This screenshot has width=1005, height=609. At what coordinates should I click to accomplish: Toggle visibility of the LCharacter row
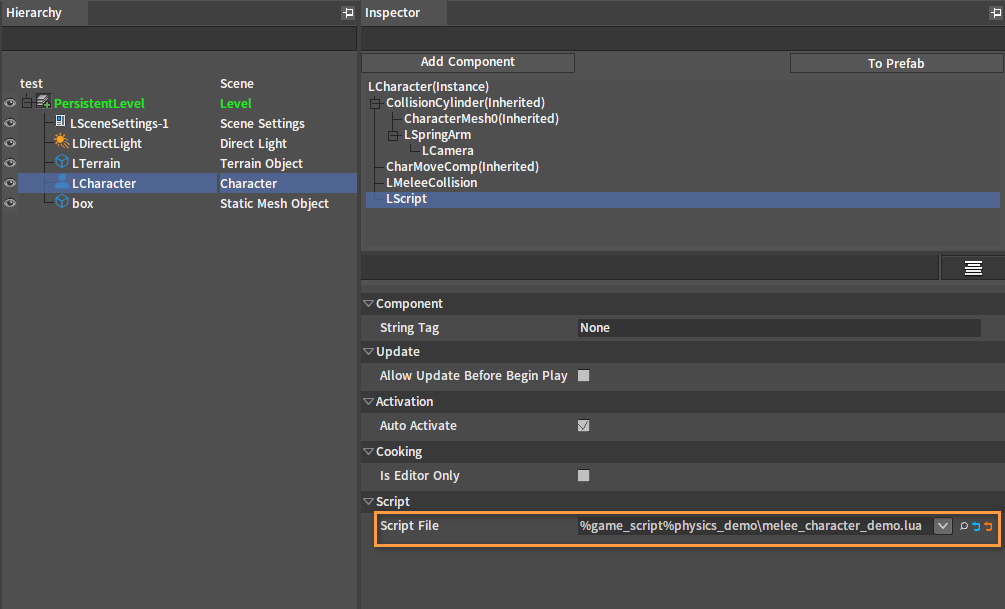pos(10,183)
